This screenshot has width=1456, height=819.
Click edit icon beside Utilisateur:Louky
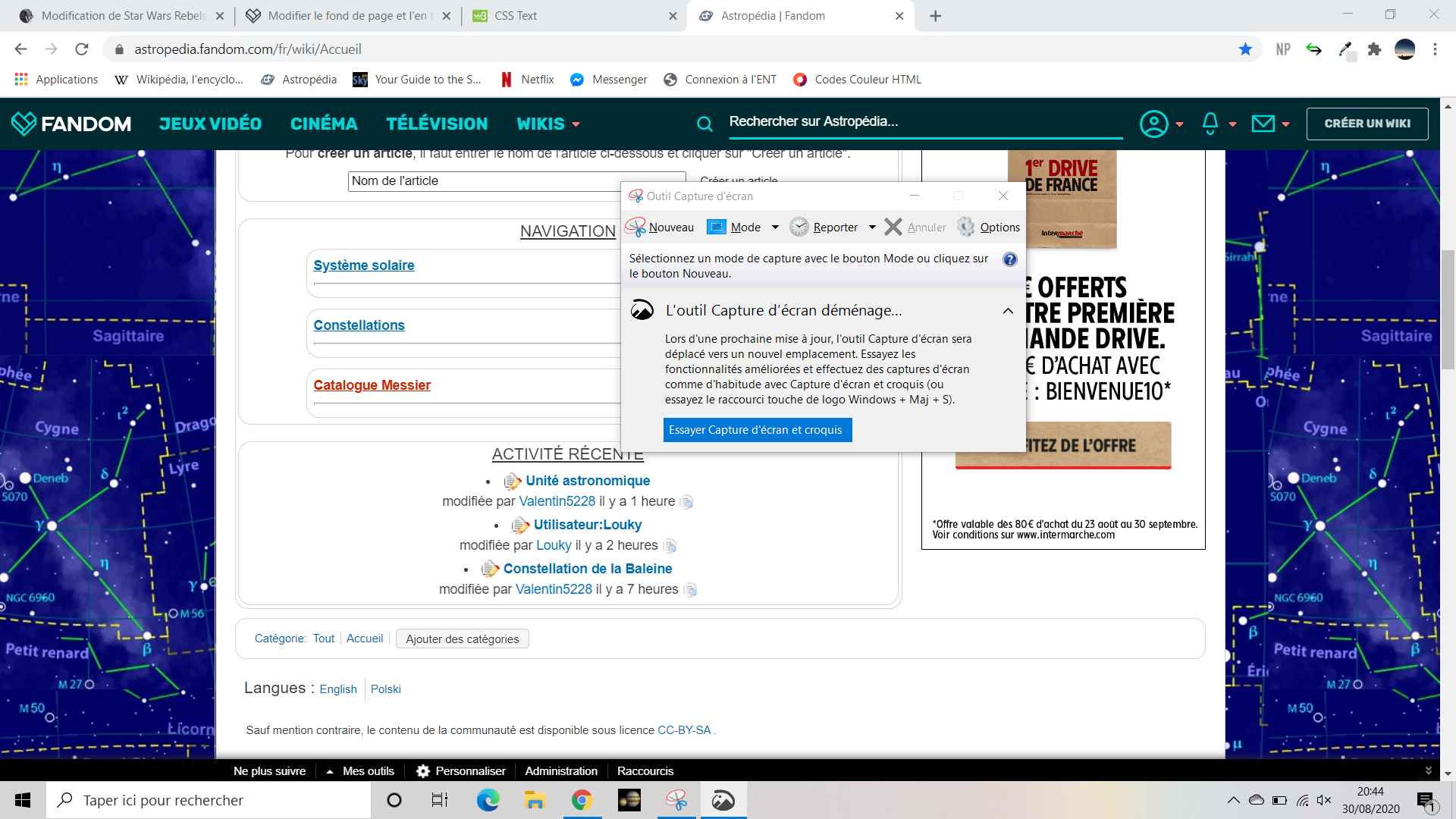[x=520, y=525]
